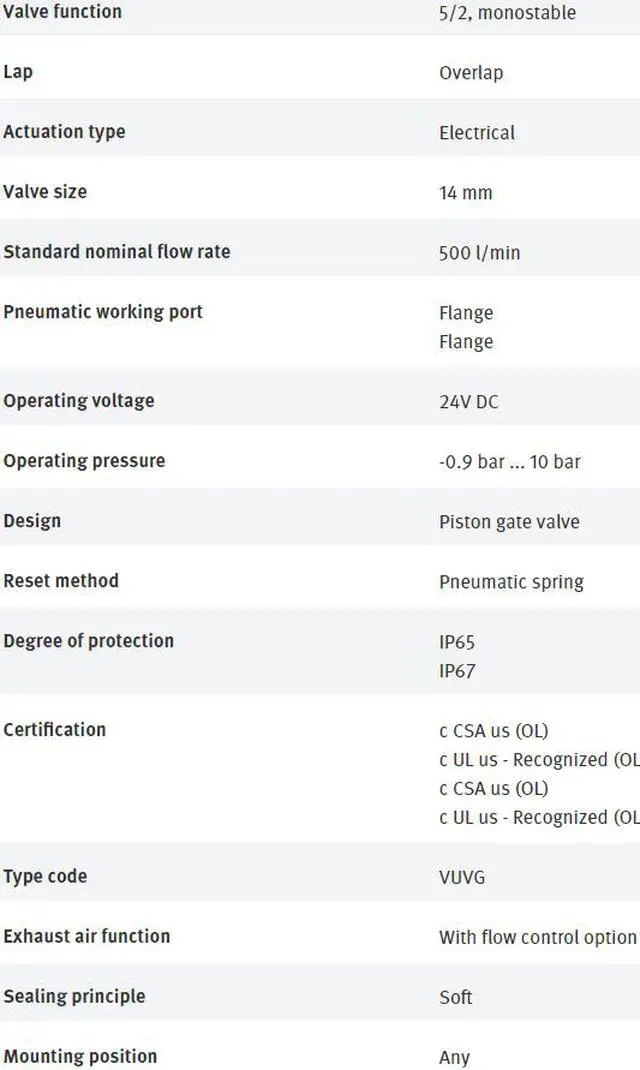Click the Overlap value in Lap row
The height and width of the screenshot is (1070, 640).
(471, 72)
